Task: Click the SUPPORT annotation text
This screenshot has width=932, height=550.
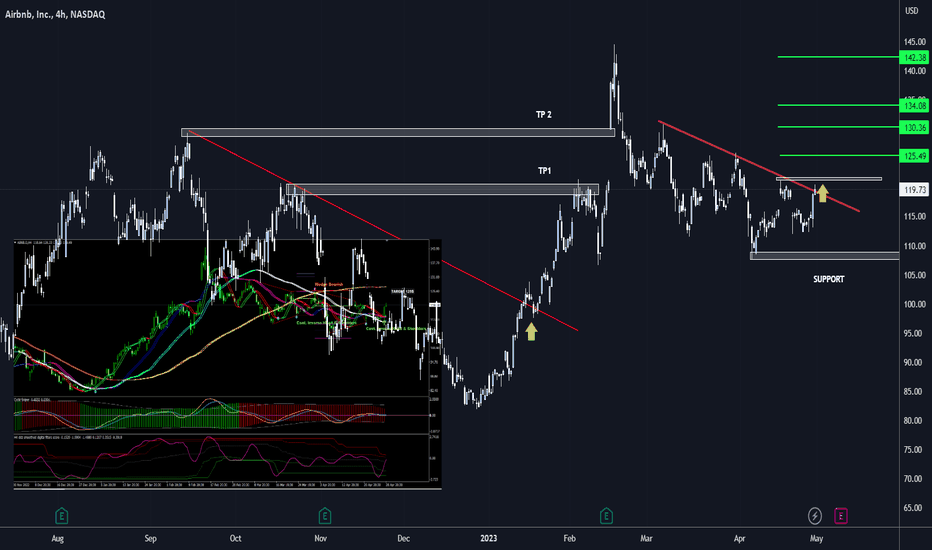Action: pos(829,279)
